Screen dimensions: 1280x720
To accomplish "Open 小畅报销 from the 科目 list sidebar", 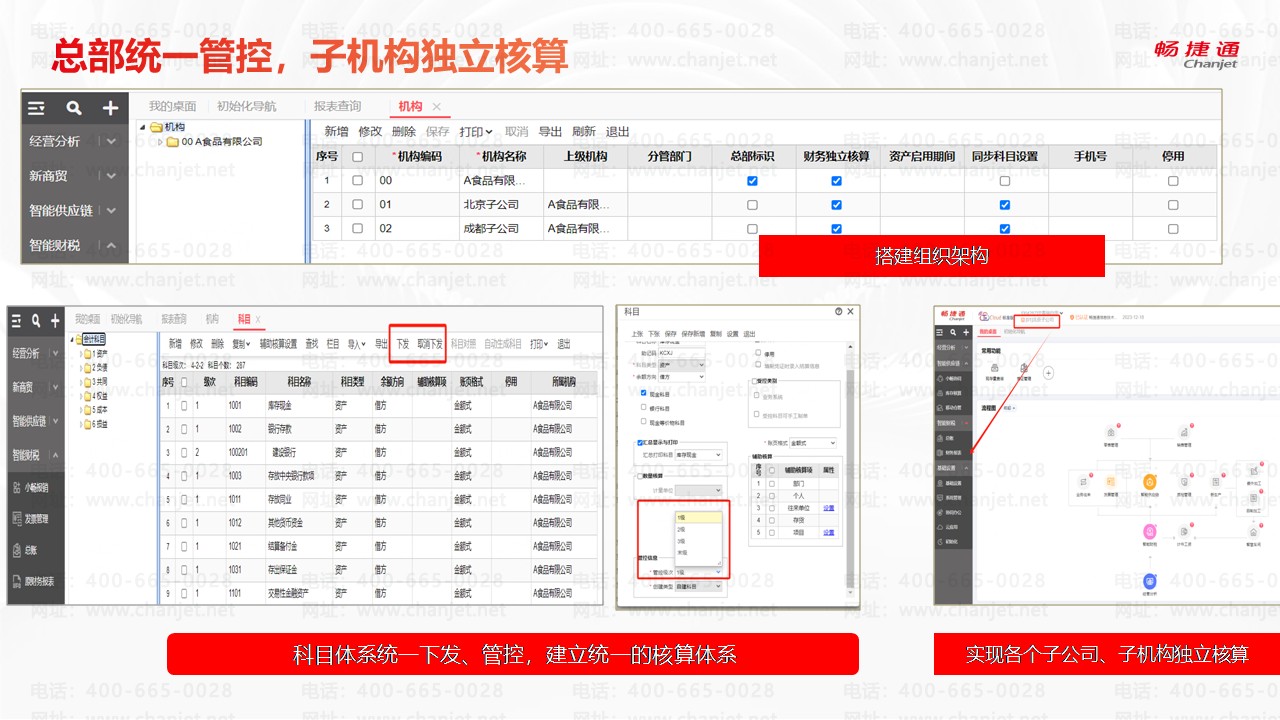I will [x=30, y=488].
